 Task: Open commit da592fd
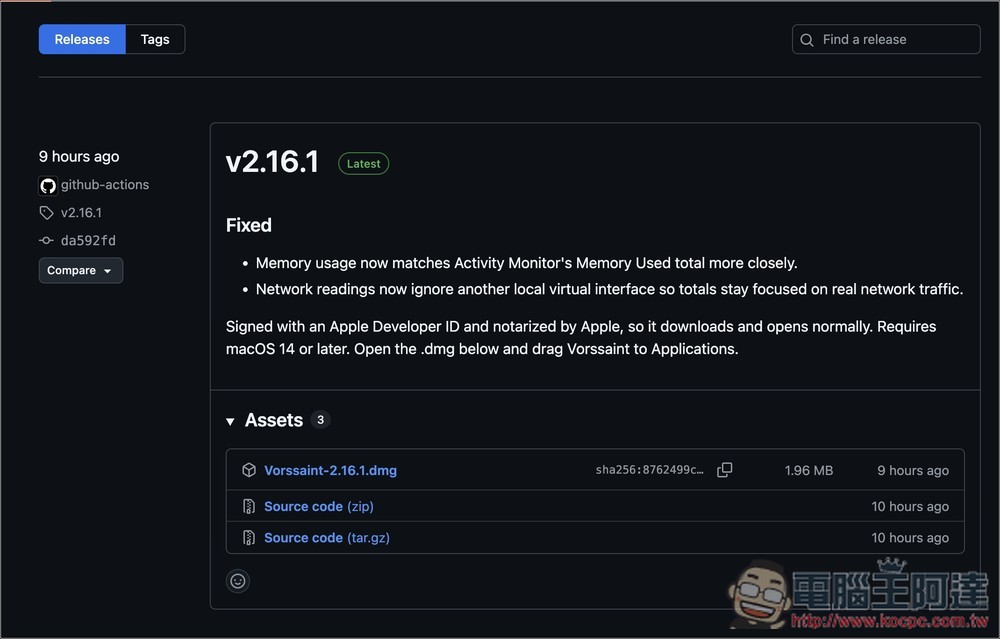pos(88,240)
